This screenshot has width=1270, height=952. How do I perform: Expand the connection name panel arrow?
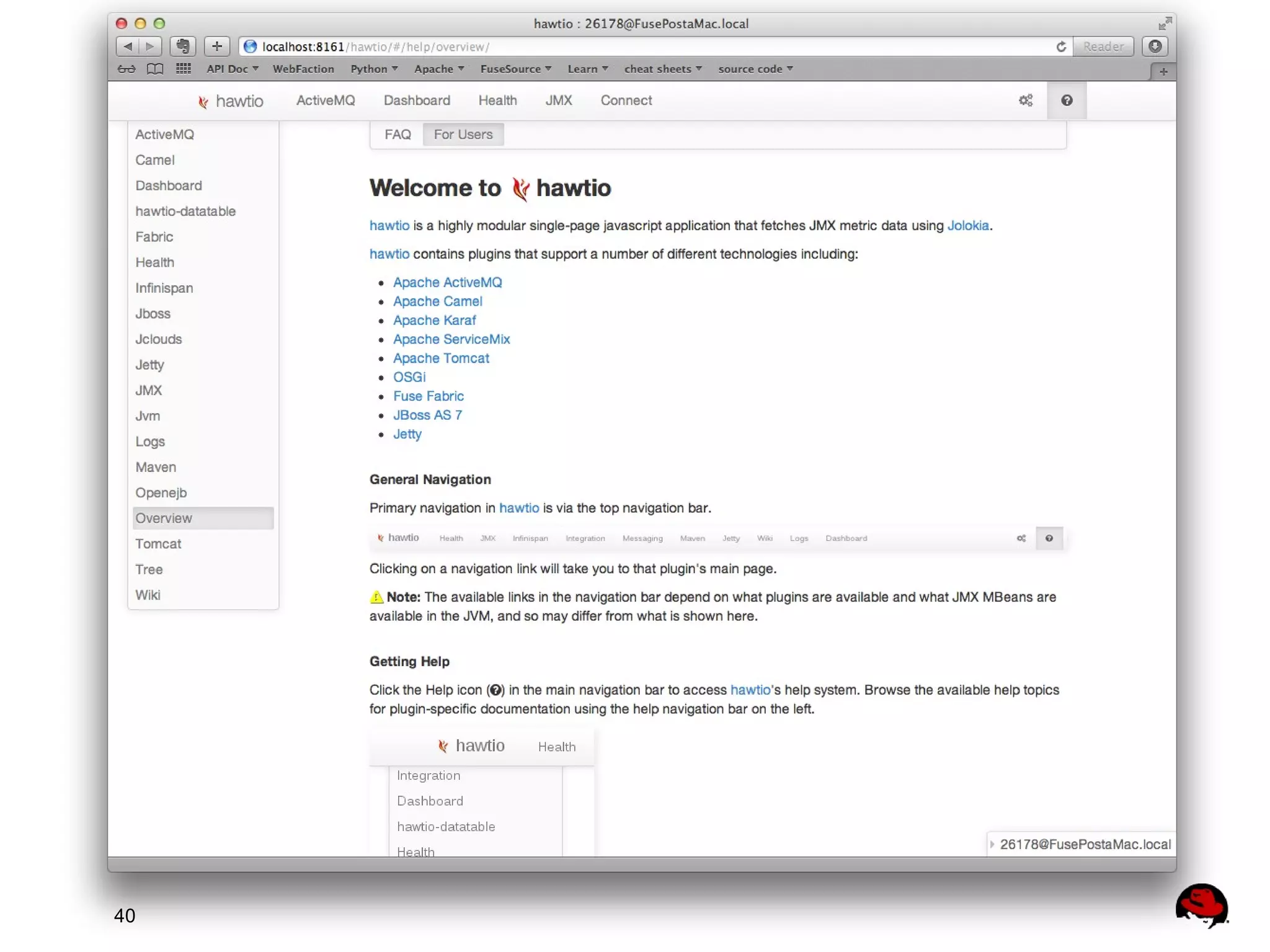992,844
